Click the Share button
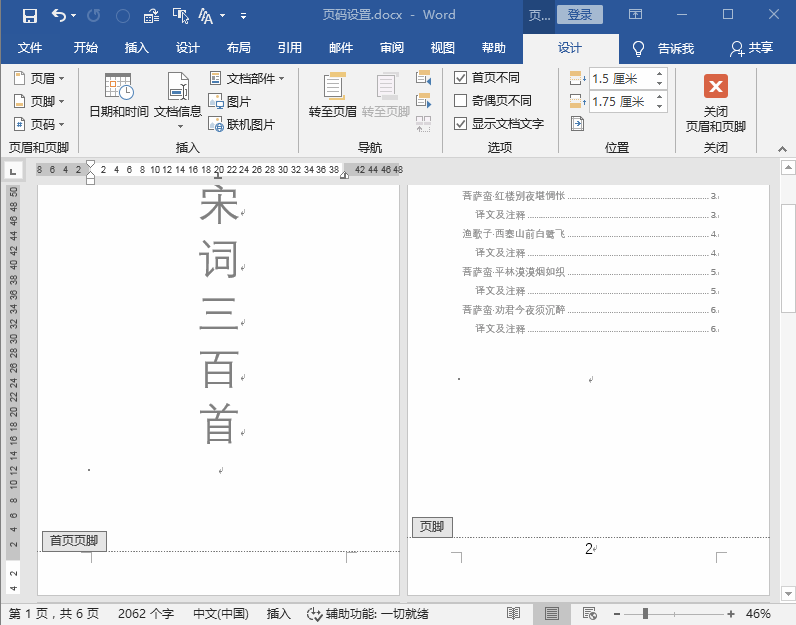 (x=752, y=48)
